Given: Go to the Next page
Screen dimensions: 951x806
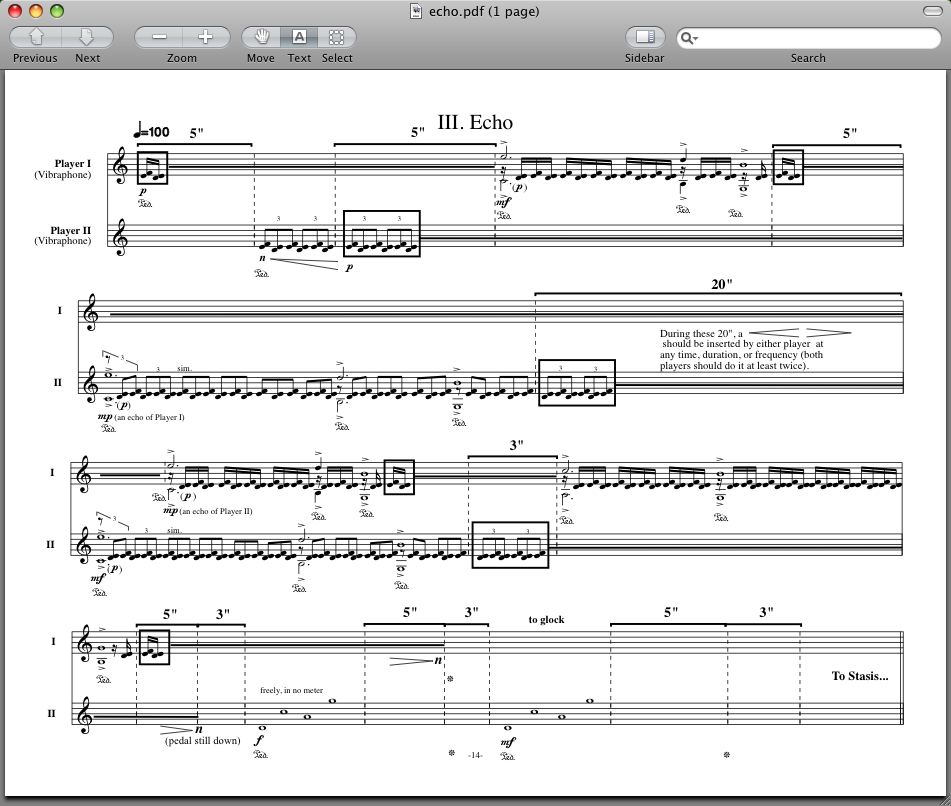Looking at the screenshot, I should [87, 37].
